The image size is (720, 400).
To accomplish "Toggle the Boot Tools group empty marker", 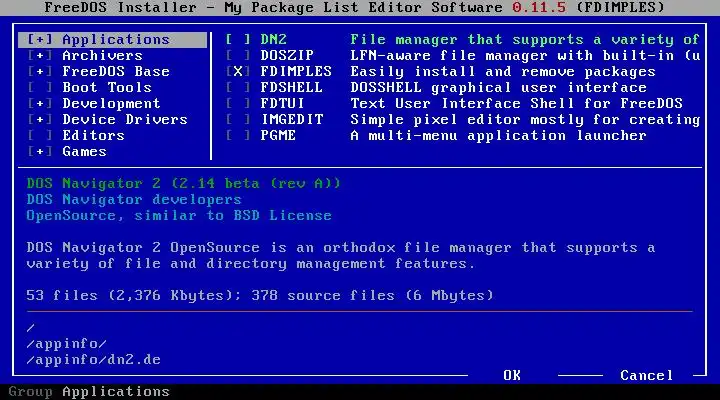I will [40, 88].
